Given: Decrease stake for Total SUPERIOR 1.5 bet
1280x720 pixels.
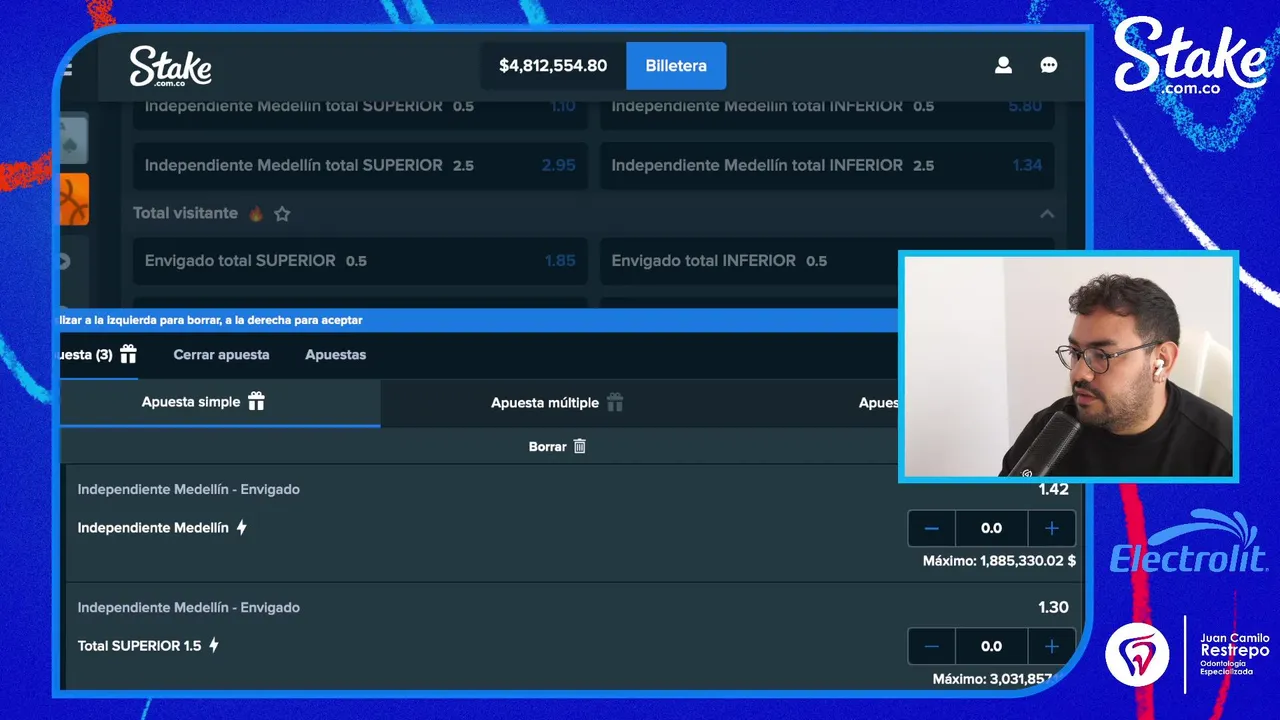Looking at the screenshot, I should (x=932, y=646).
